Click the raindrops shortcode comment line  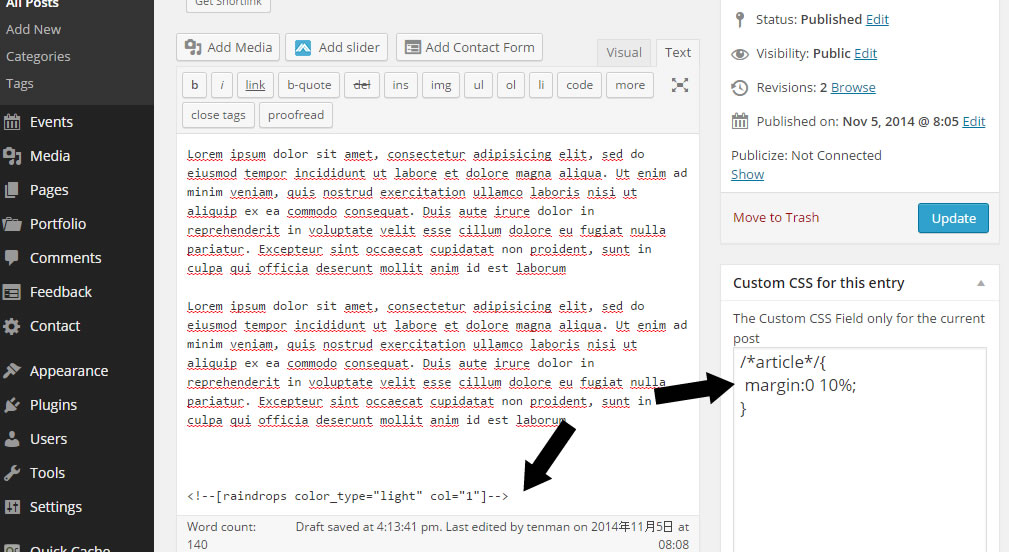coord(347,496)
